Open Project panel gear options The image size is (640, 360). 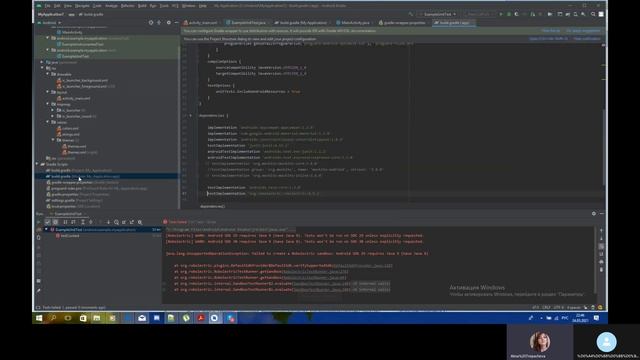click(x=169, y=23)
